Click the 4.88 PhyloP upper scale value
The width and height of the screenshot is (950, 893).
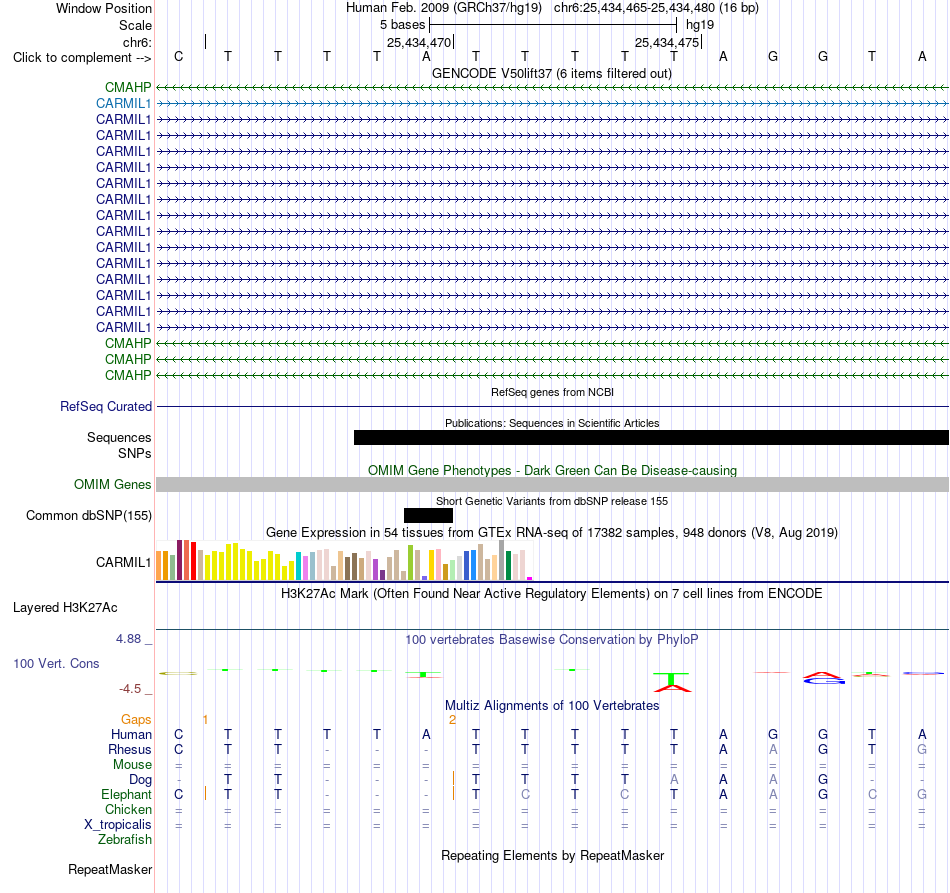(x=128, y=639)
